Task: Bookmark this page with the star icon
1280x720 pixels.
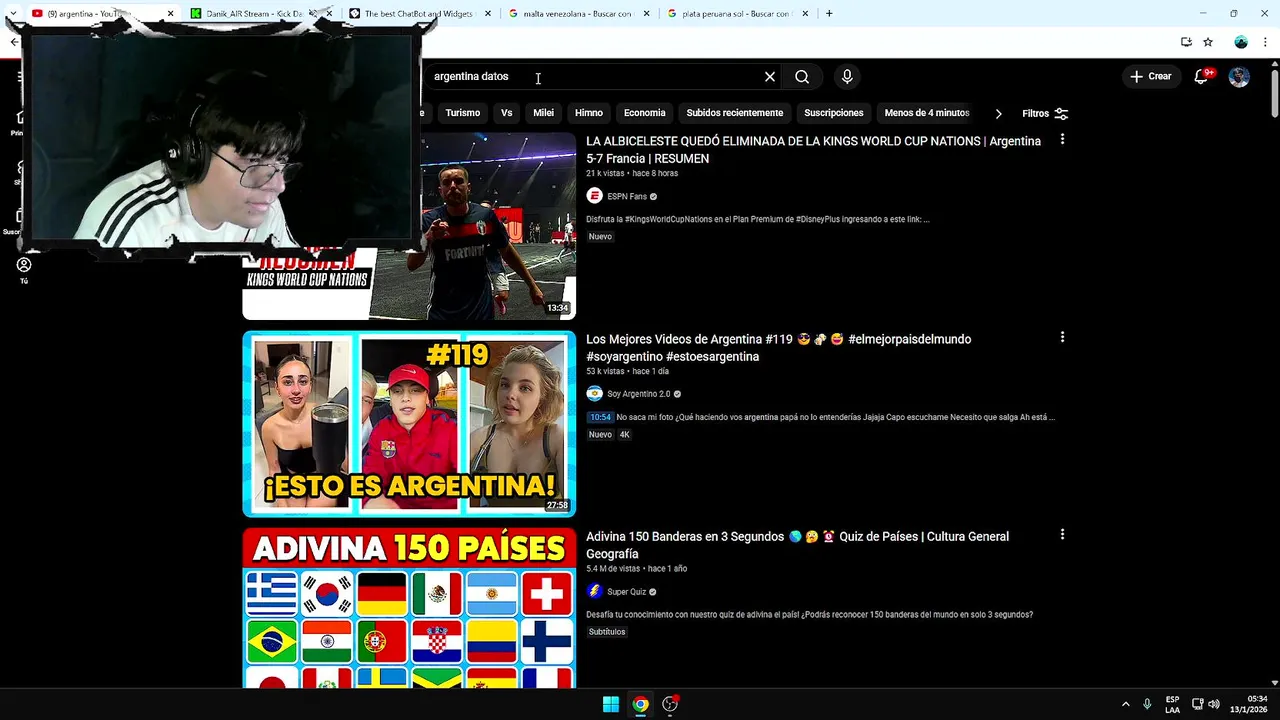Action: click(x=1208, y=42)
